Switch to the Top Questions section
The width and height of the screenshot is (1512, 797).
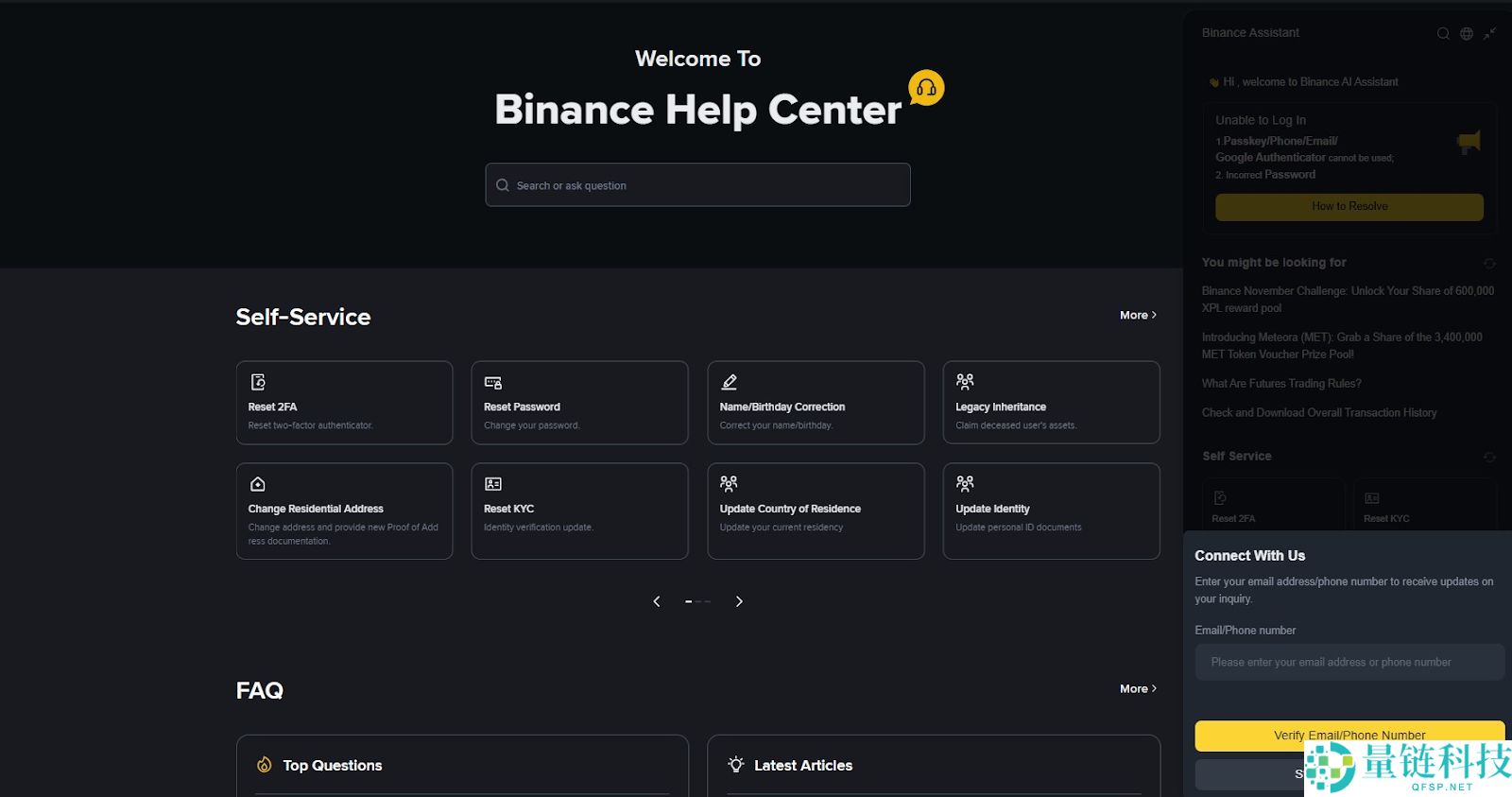tap(331, 765)
